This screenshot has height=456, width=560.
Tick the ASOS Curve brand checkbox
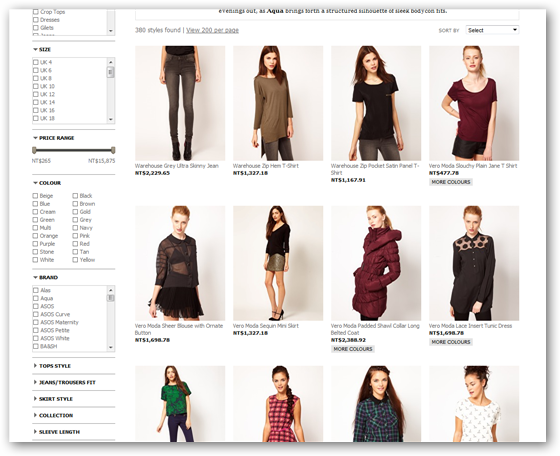pos(35,314)
